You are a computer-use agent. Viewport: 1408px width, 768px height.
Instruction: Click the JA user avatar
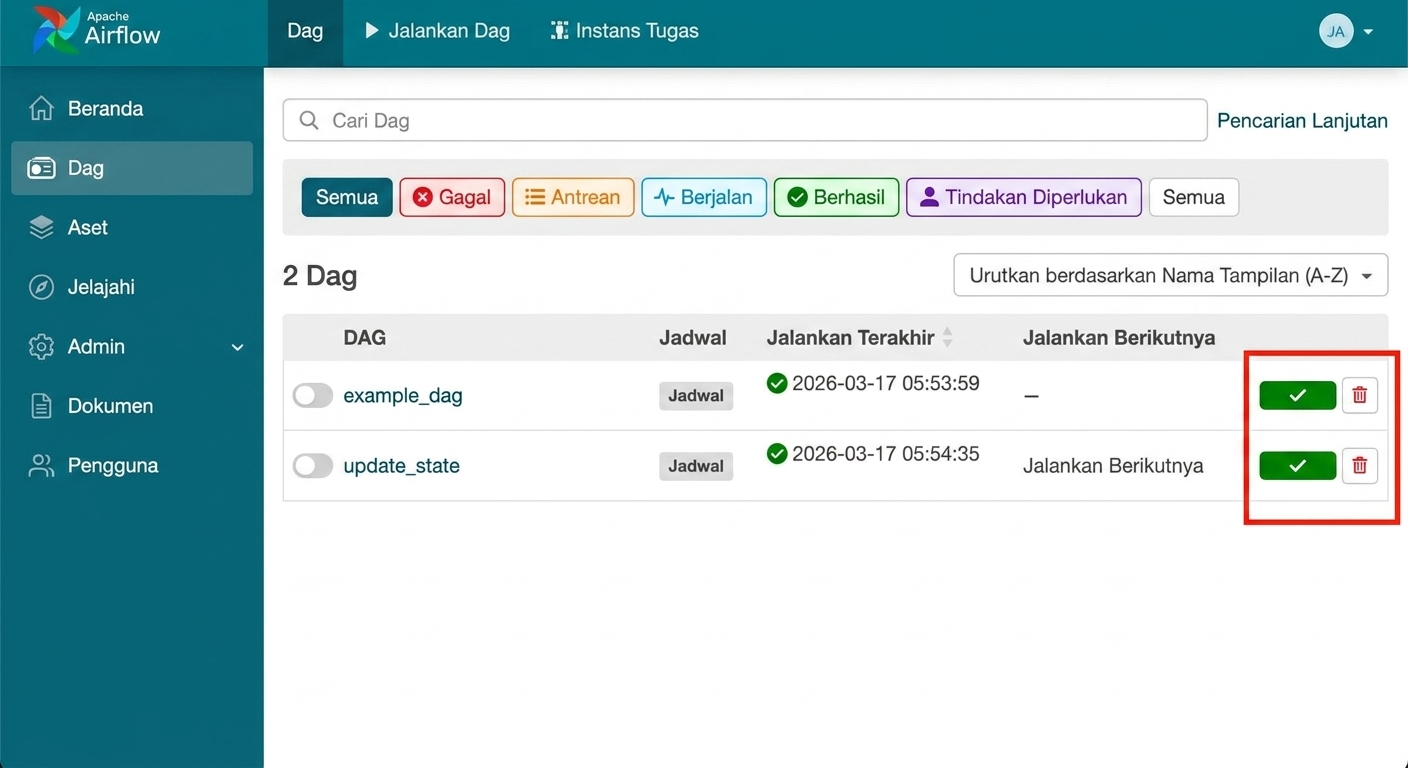[x=1336, y=31]
